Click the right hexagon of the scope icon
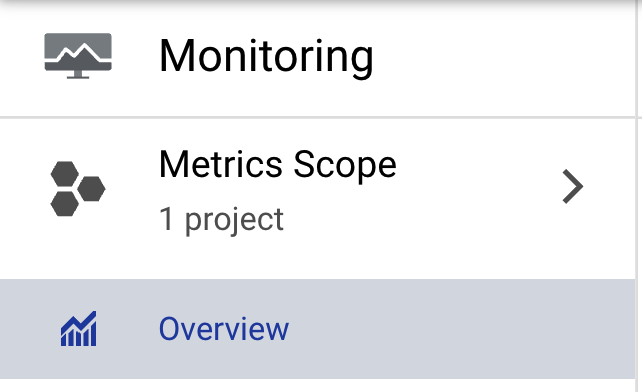 (91, 189)
